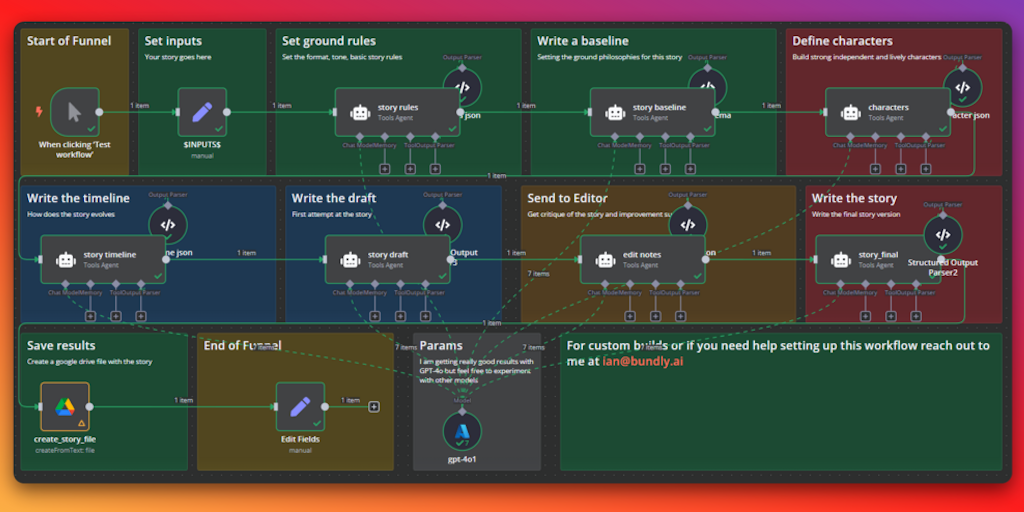Click 'Your story goes here' note text
Screen dimensions: 1024x512
click(x=178, y=57)
